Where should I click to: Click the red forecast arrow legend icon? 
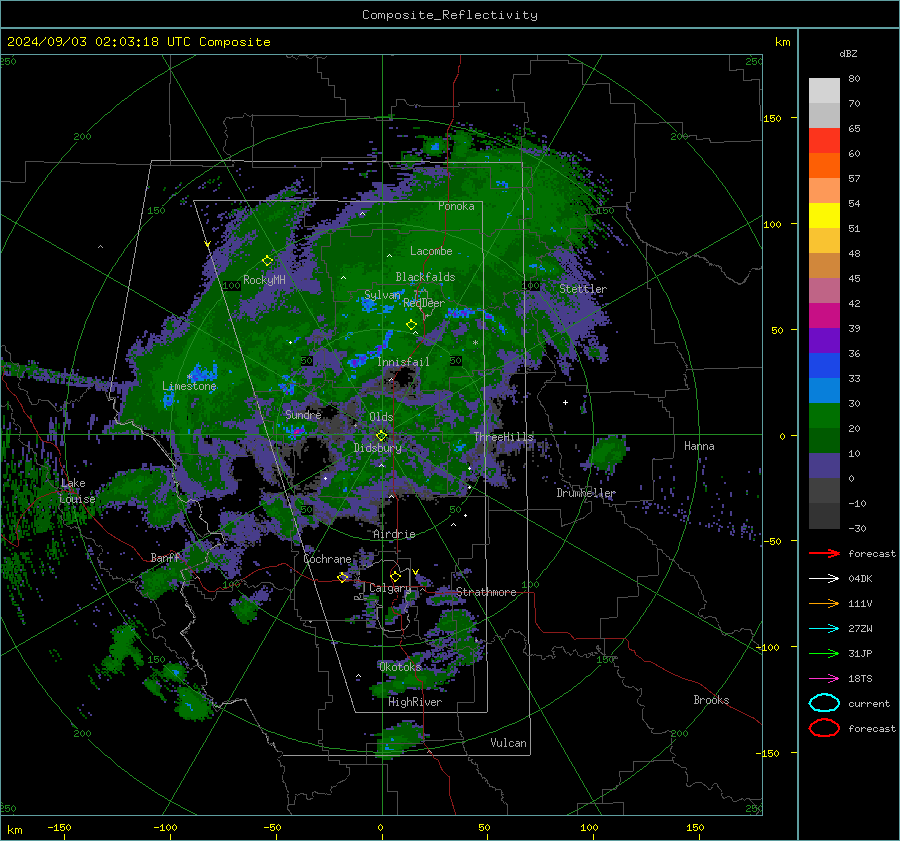(824, 553)
